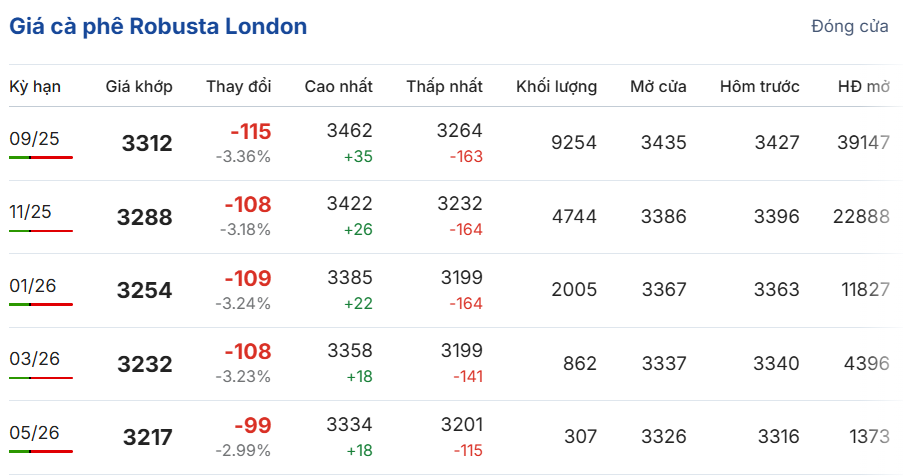Screen dimensions: 912x476
Task: Open the Giá cà phê Robusta London title
Action: [x=158, y=27]
